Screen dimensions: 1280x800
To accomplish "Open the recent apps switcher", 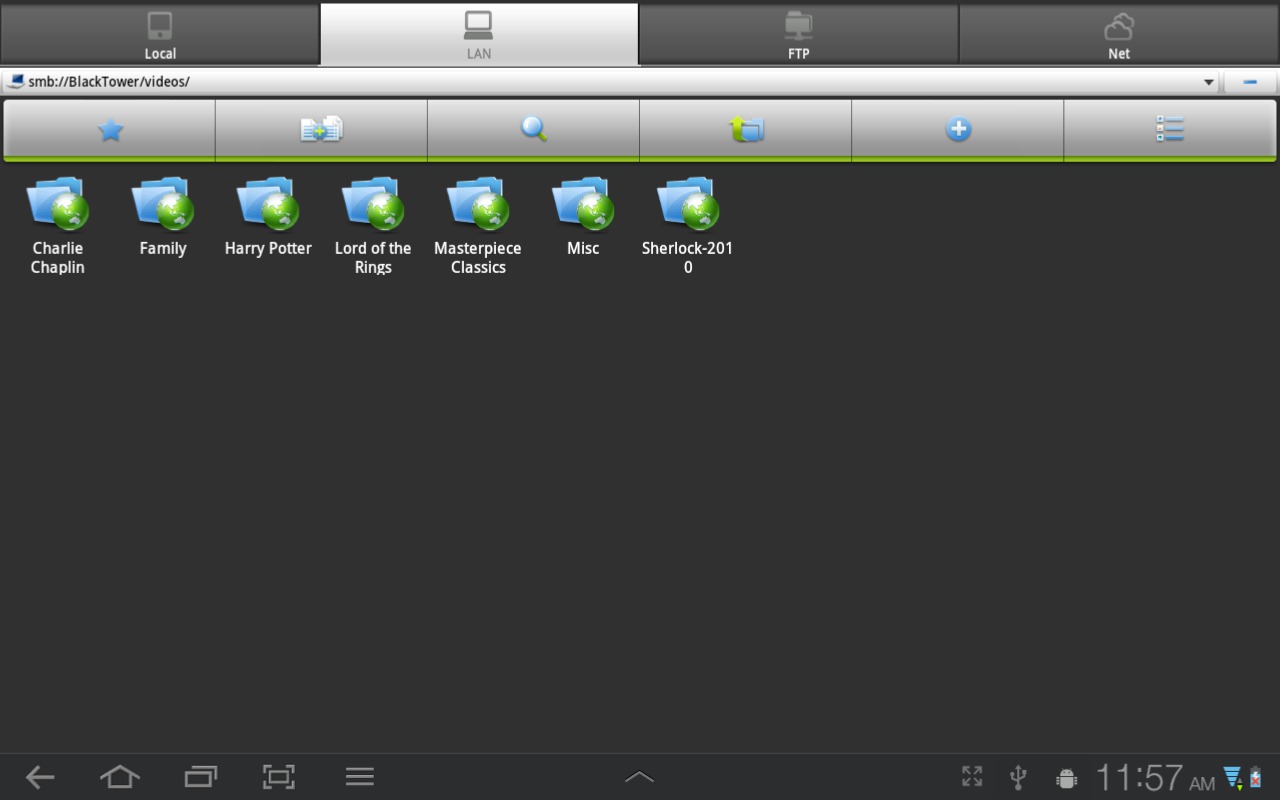I will [x=200, y=777].
